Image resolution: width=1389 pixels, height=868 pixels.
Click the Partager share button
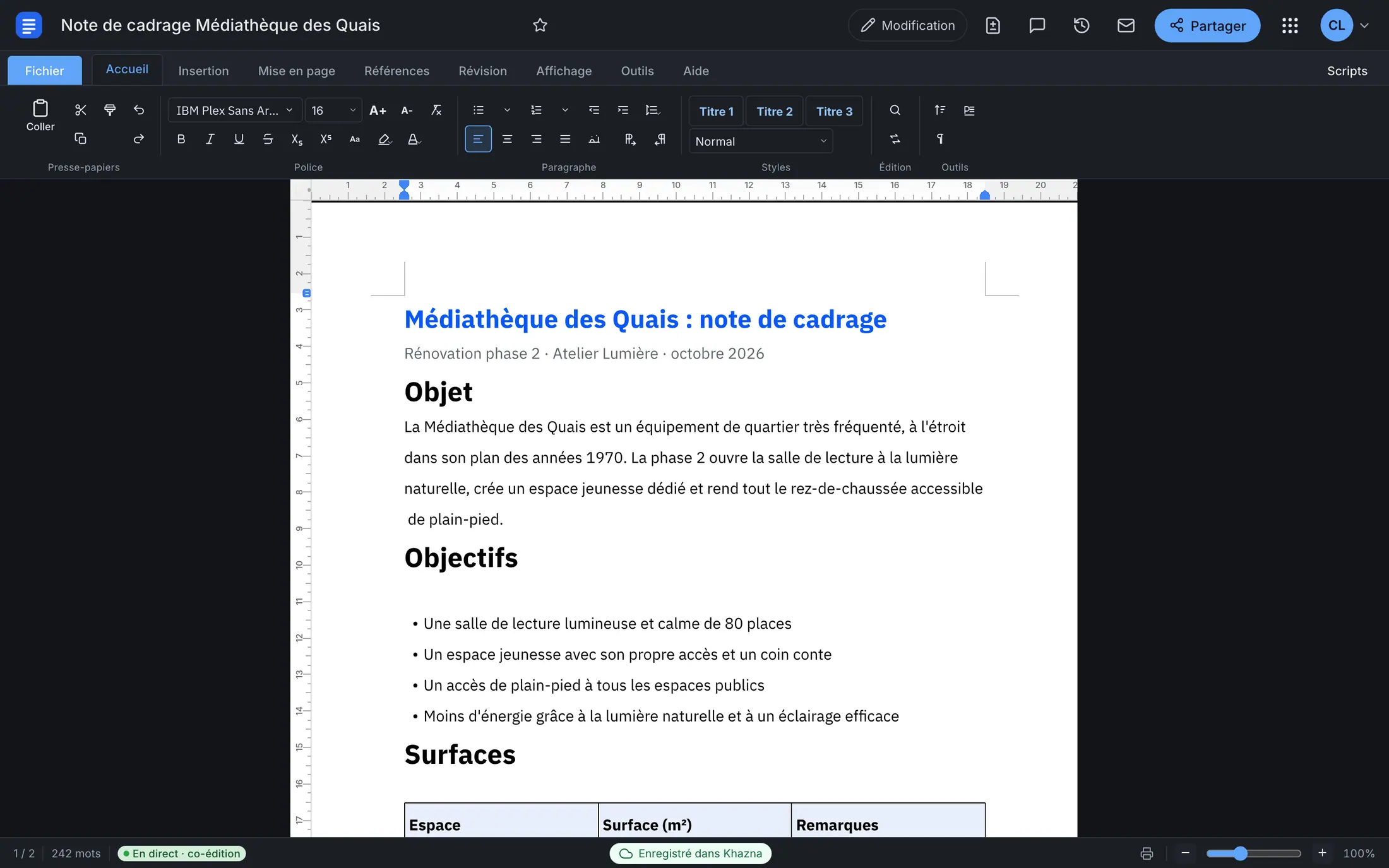[x=1207, y=26]
